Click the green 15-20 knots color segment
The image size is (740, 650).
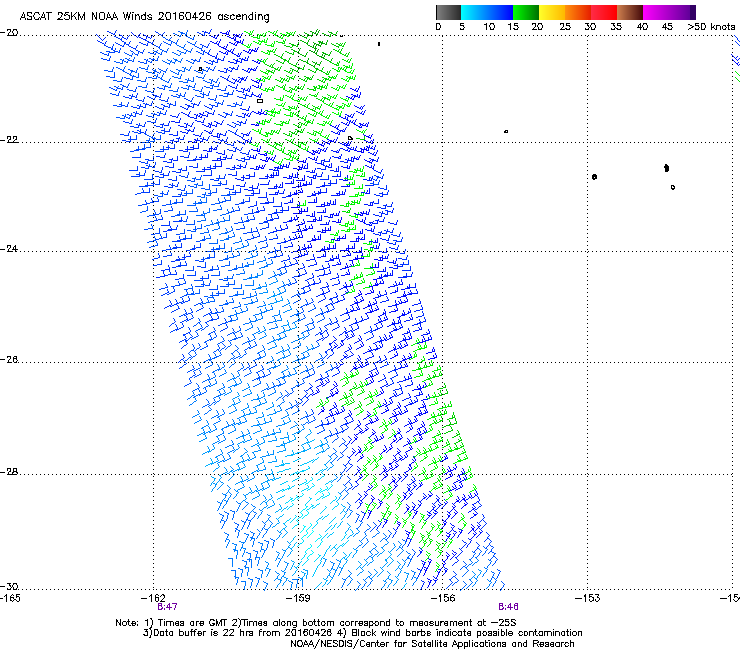[526, 12]
